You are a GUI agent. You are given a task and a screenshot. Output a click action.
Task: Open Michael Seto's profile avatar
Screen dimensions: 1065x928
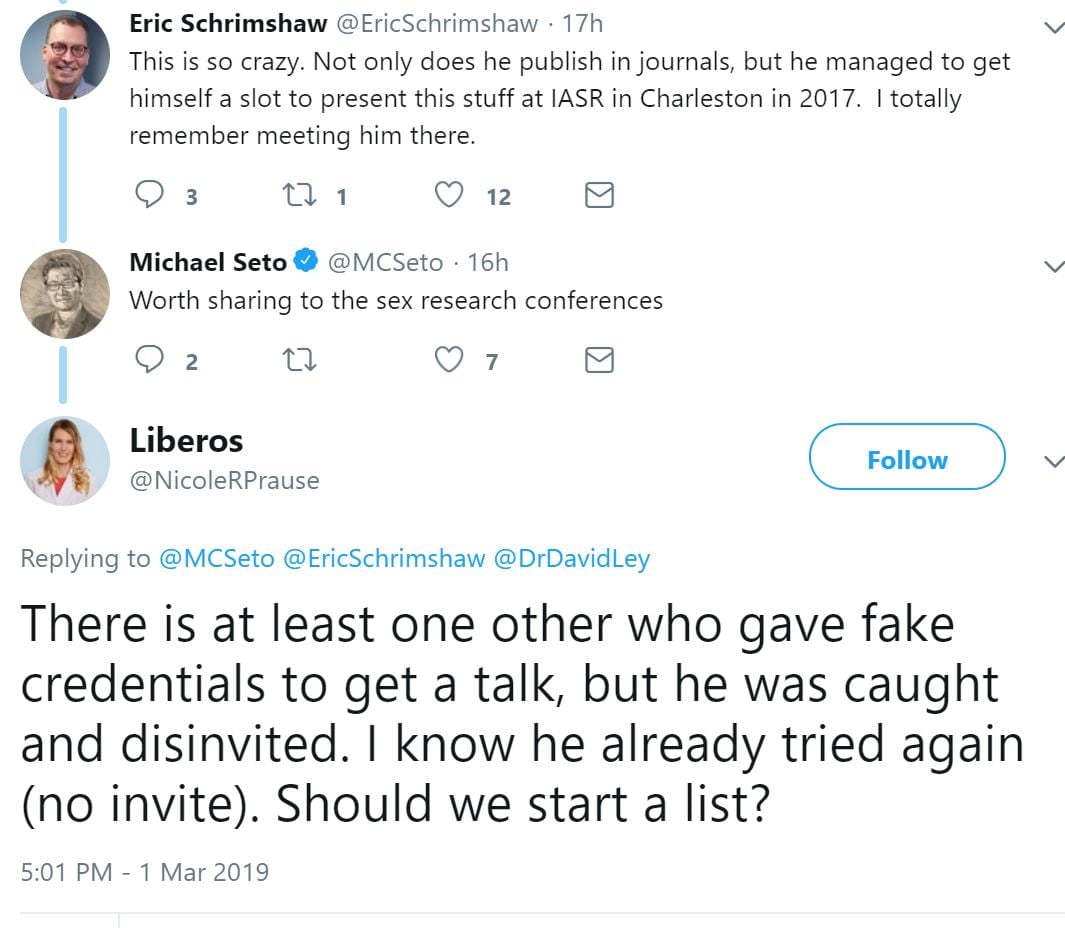(65, 293)
